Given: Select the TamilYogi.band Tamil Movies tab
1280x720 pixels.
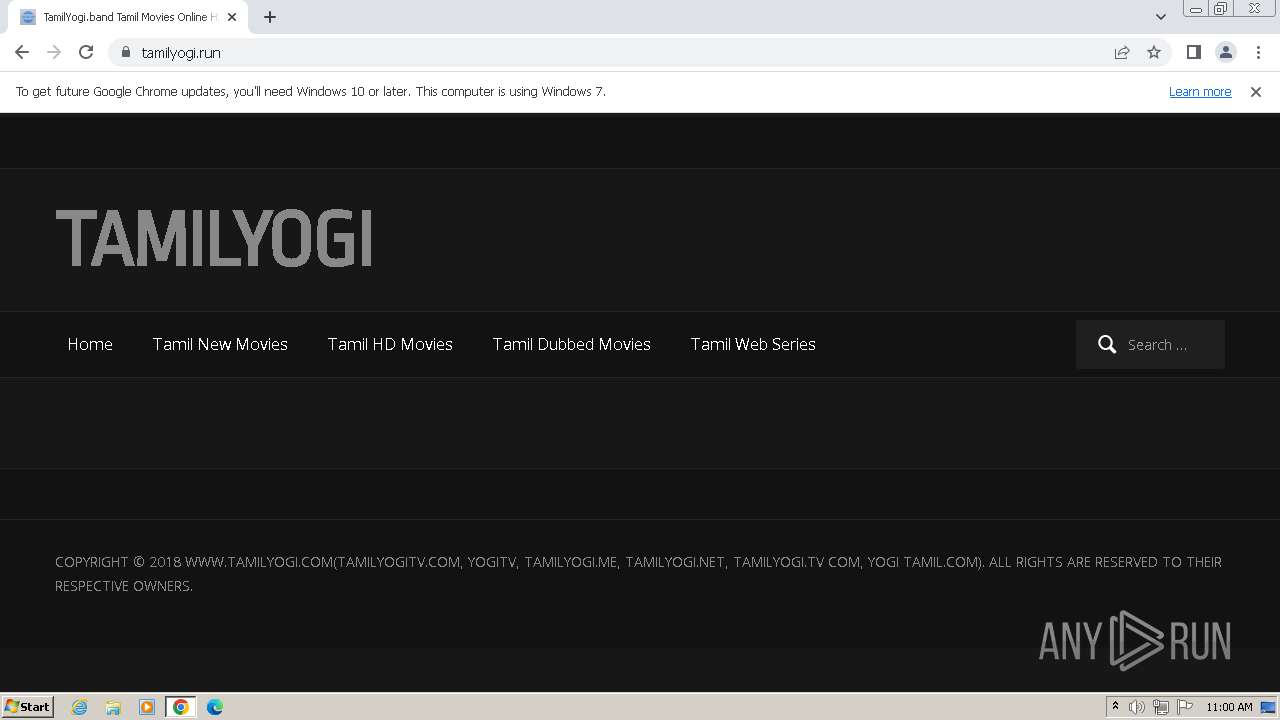Looking at the screenshot, I should click(x=127, y=17).
